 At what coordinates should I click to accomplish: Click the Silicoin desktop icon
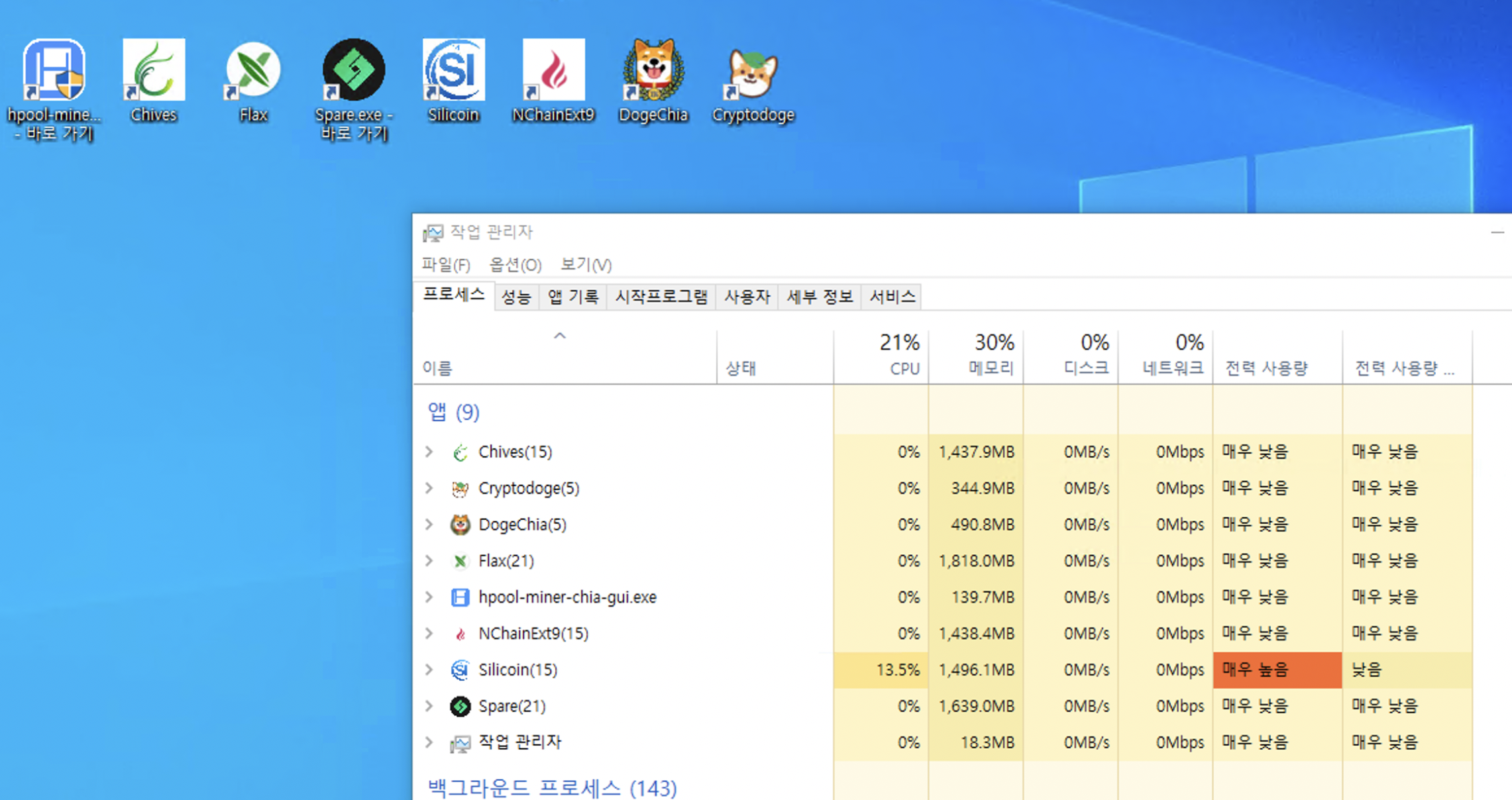453,71
